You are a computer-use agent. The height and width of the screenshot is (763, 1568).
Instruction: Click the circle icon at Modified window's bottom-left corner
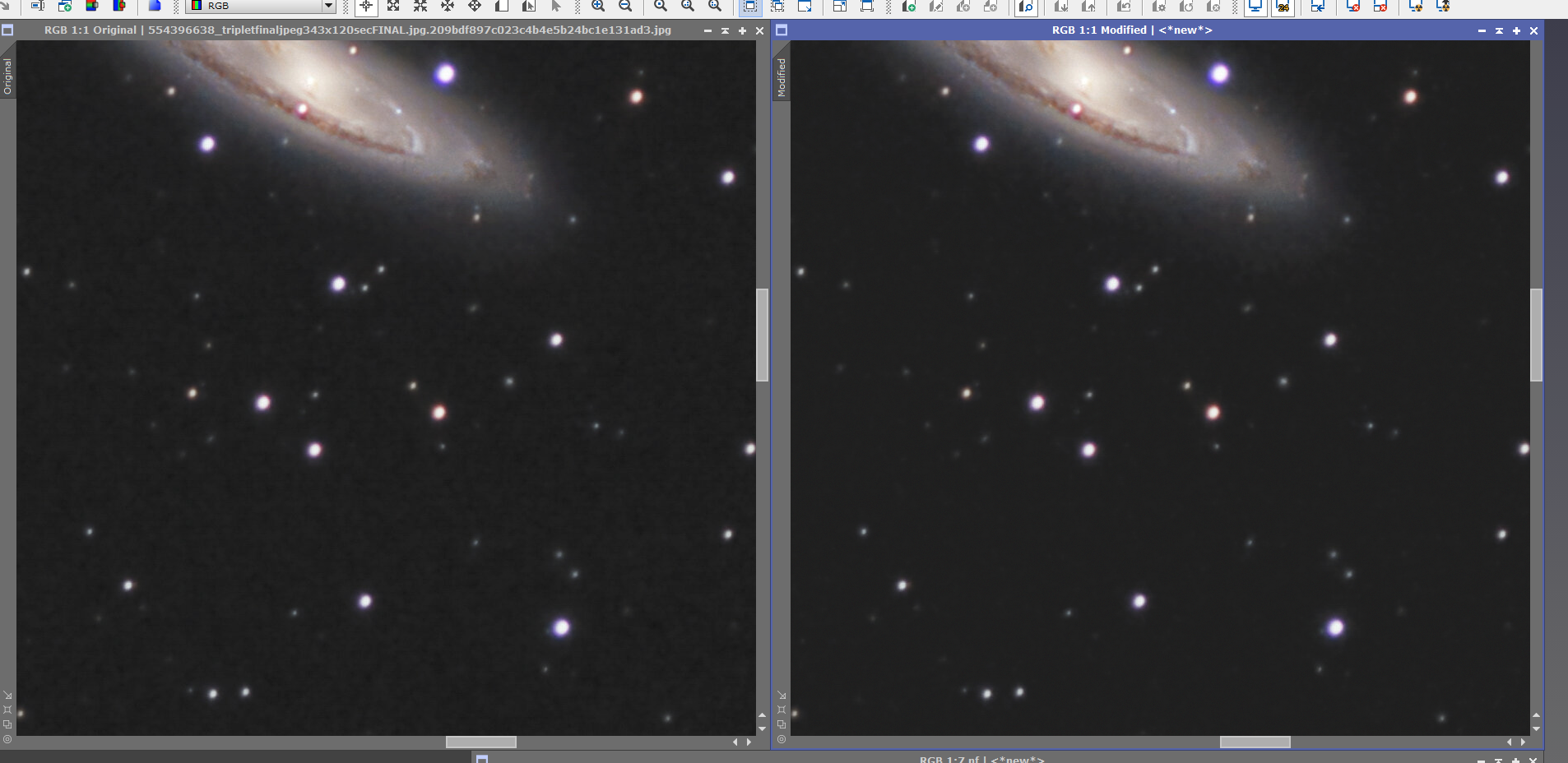click(x=782, y=739)
